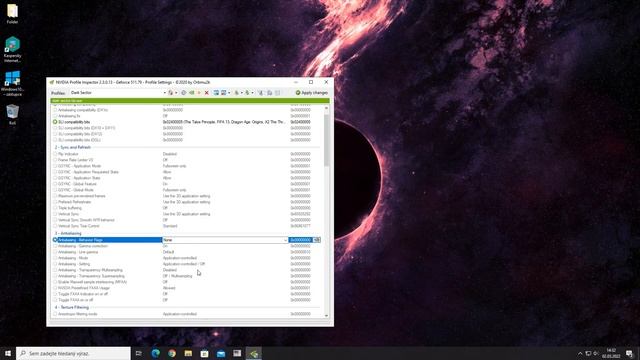This screenshot has height=360, width=640.
Task: Click Apply changes button
Action: click(312, 93)
